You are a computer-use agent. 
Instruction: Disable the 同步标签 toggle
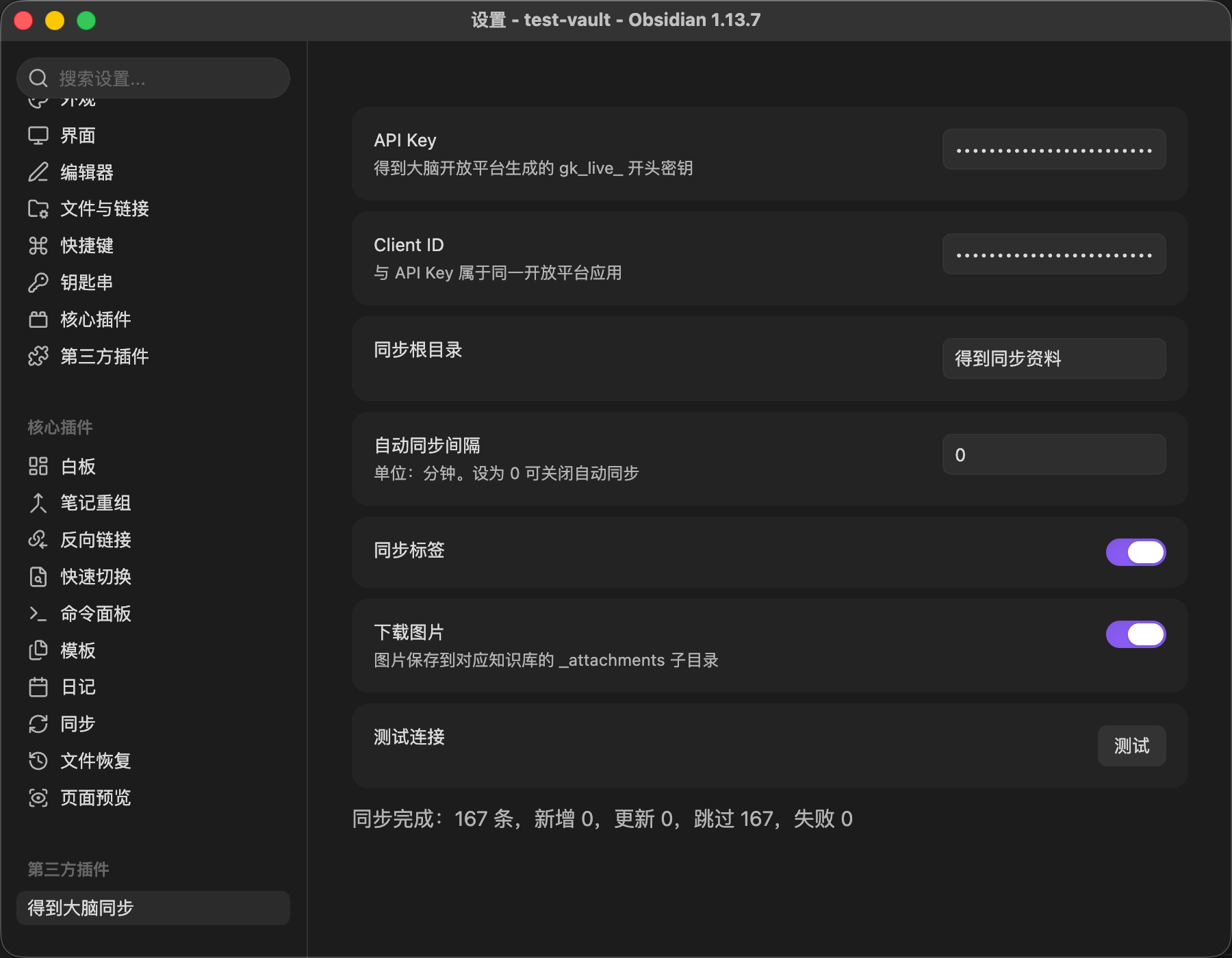pyautogui.click(x=1135, y=552)
